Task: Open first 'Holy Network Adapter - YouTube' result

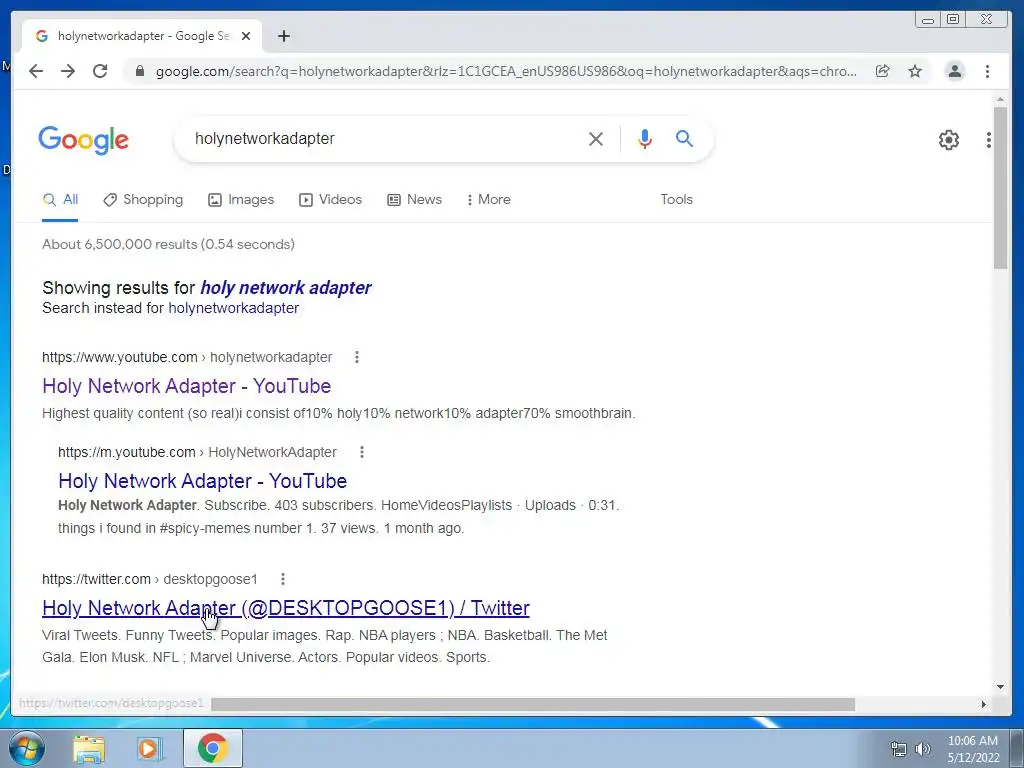Action: click(187, 386)
